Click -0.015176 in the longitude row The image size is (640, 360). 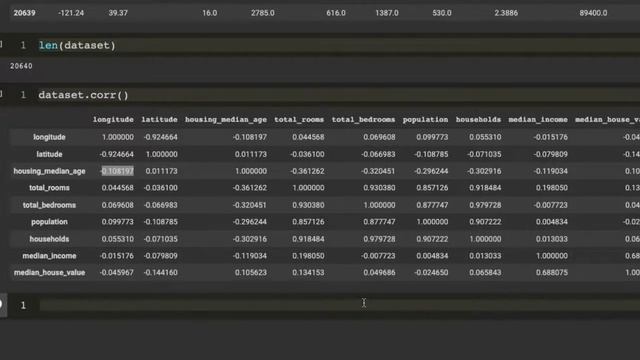[551, 137]
